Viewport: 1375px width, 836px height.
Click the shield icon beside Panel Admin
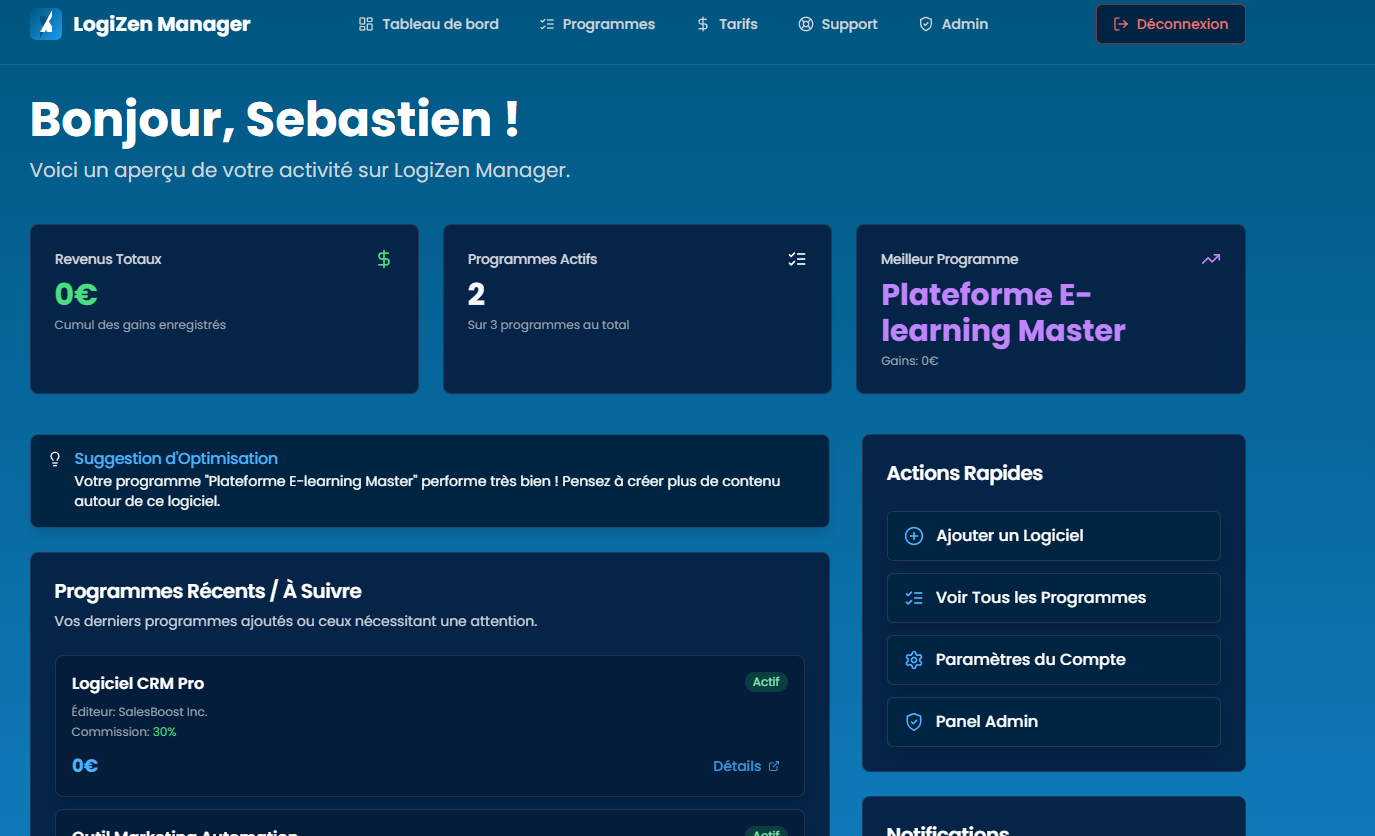912,722
